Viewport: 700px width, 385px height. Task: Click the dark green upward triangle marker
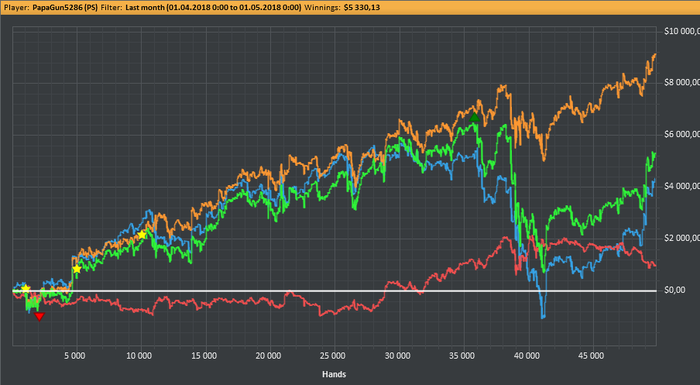tap(475, 117)
